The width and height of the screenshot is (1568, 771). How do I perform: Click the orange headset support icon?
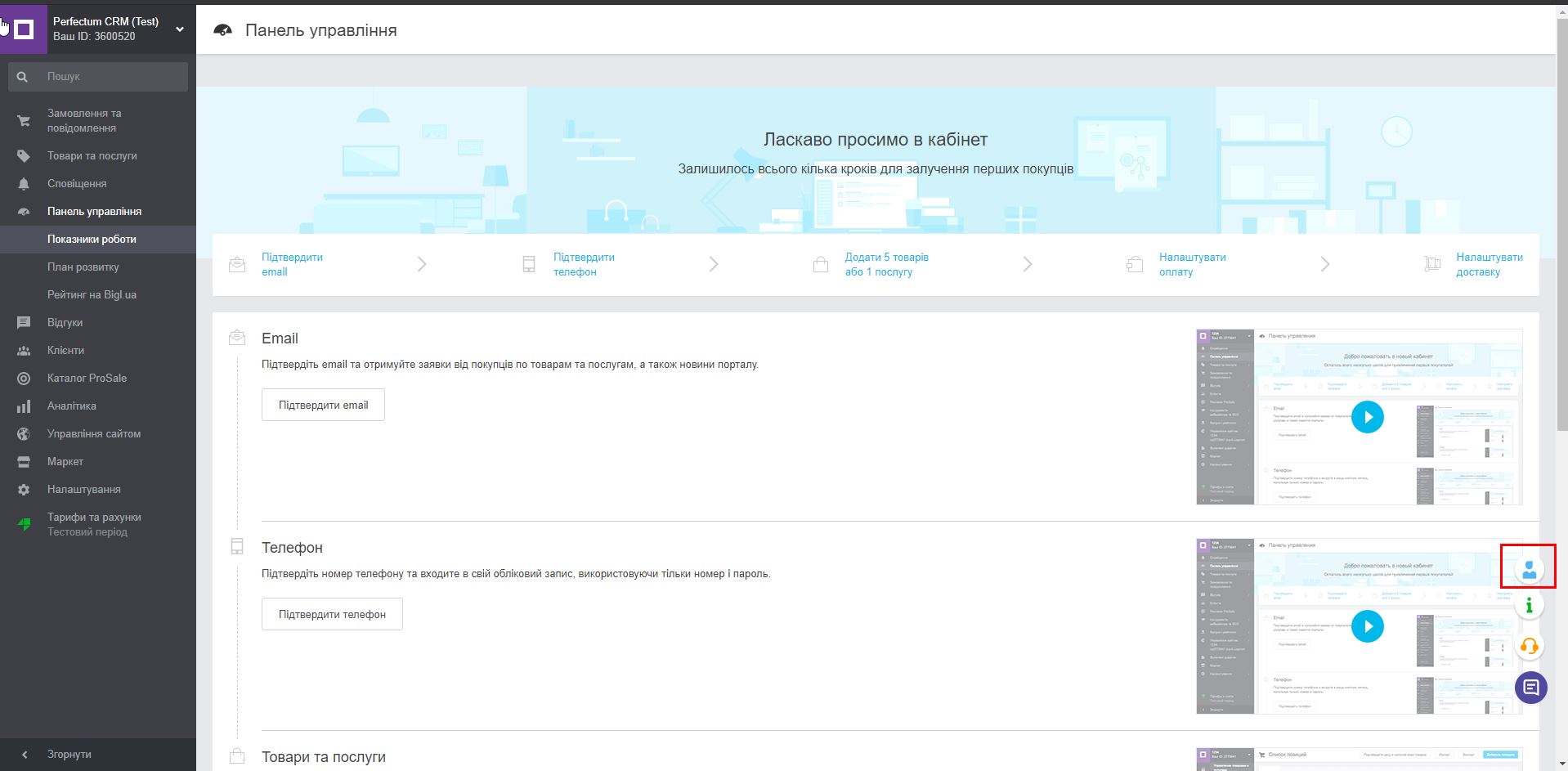click(1529, 646)
